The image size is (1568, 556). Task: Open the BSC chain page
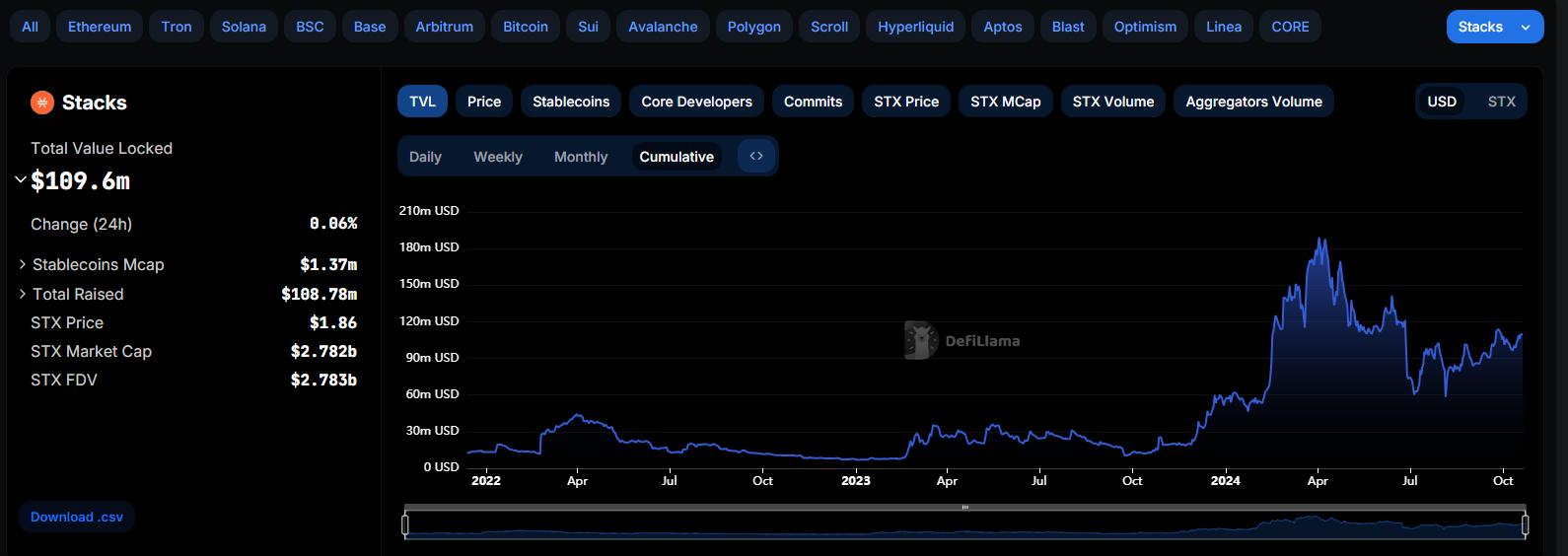310,27
